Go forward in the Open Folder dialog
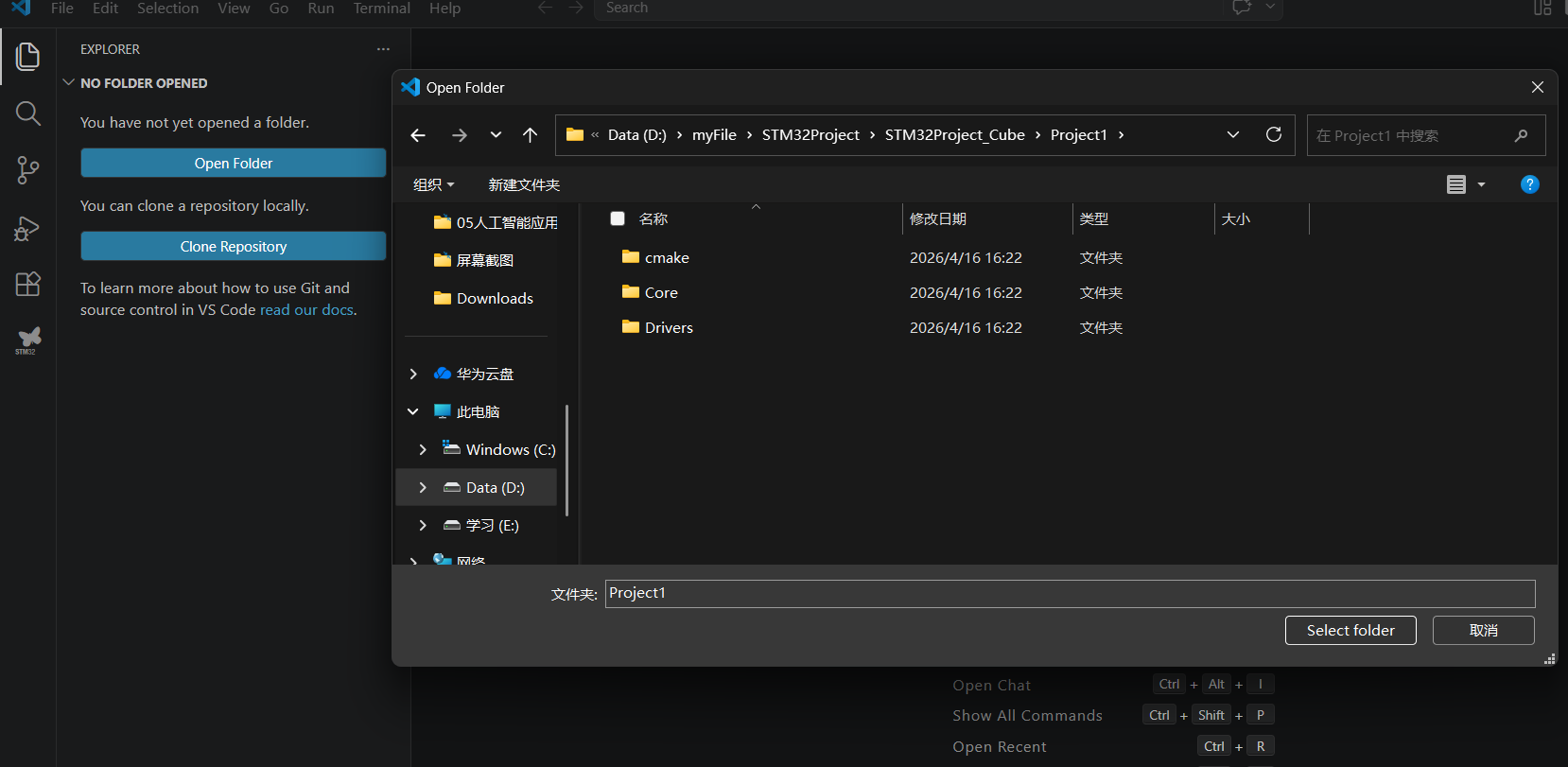This screenshot has width=1568, height=767. (460, 135)
